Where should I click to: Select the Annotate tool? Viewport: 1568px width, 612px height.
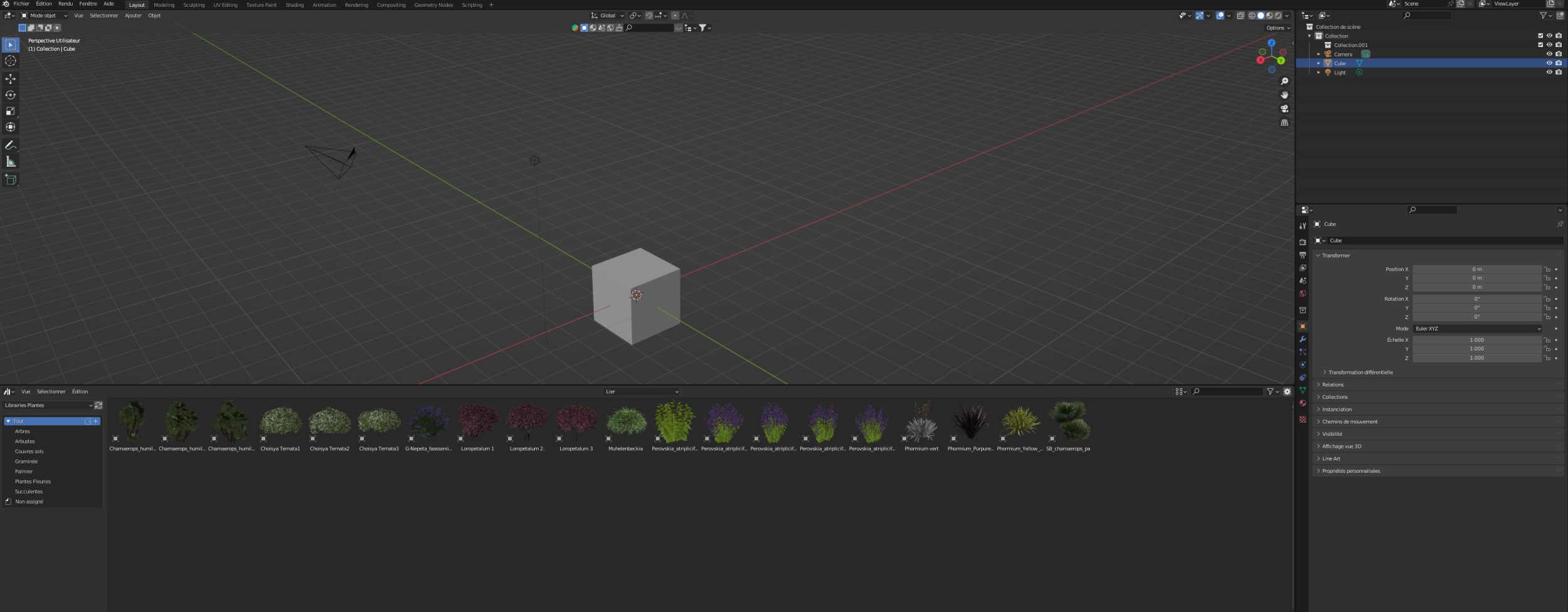[x=11, y=145]
